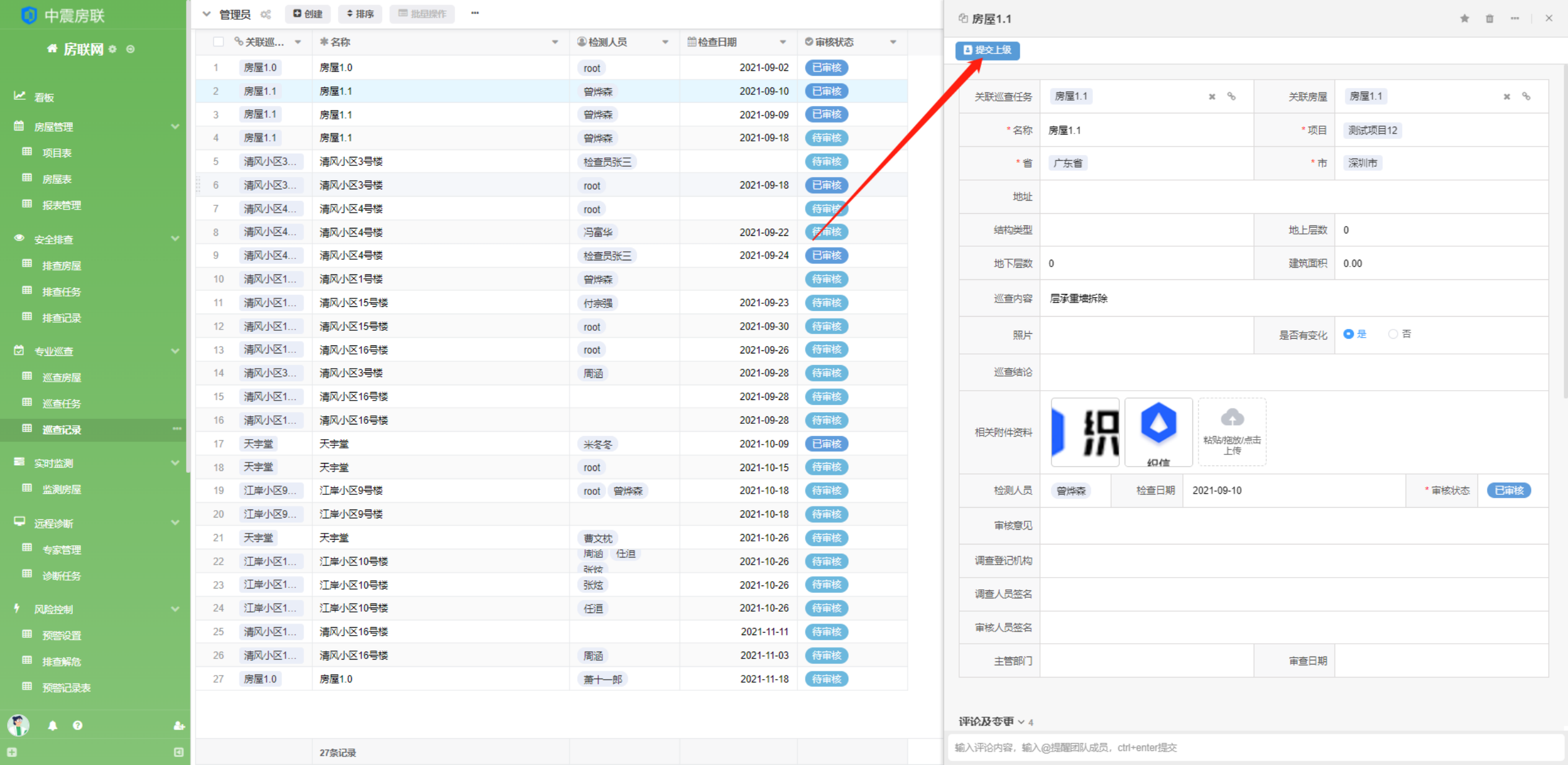Open the 审核状态 column dropdown arrow
The height and width of the screenshot is (765, 1568).
coord(893,42)
